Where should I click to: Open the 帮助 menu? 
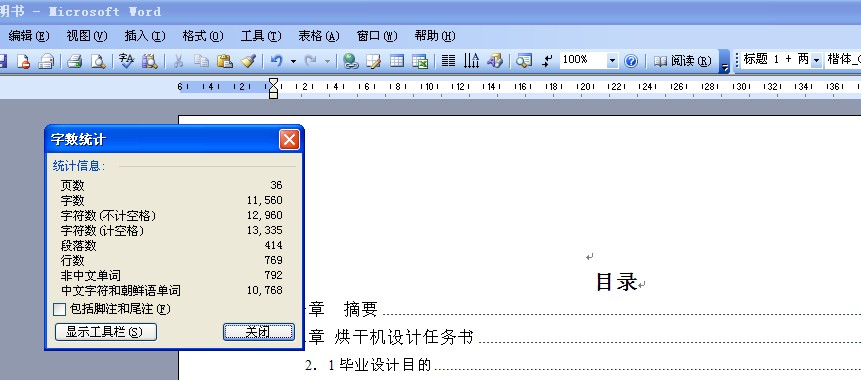coord(435,36)
